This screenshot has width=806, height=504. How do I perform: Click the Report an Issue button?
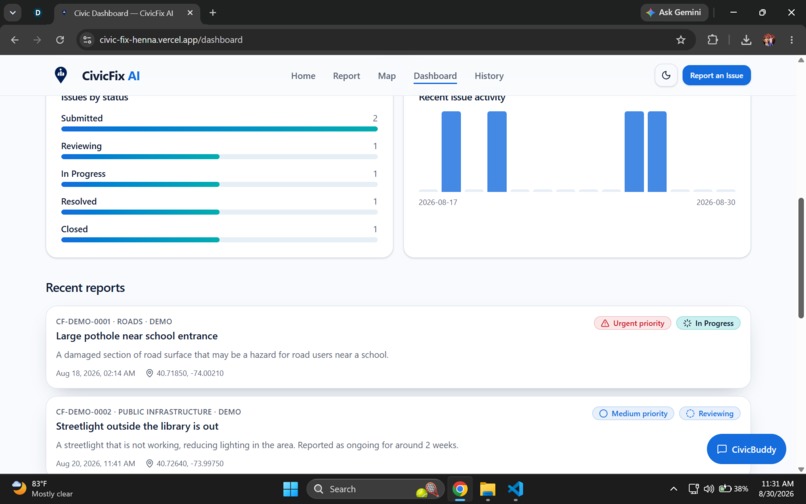tap(716, 76)
